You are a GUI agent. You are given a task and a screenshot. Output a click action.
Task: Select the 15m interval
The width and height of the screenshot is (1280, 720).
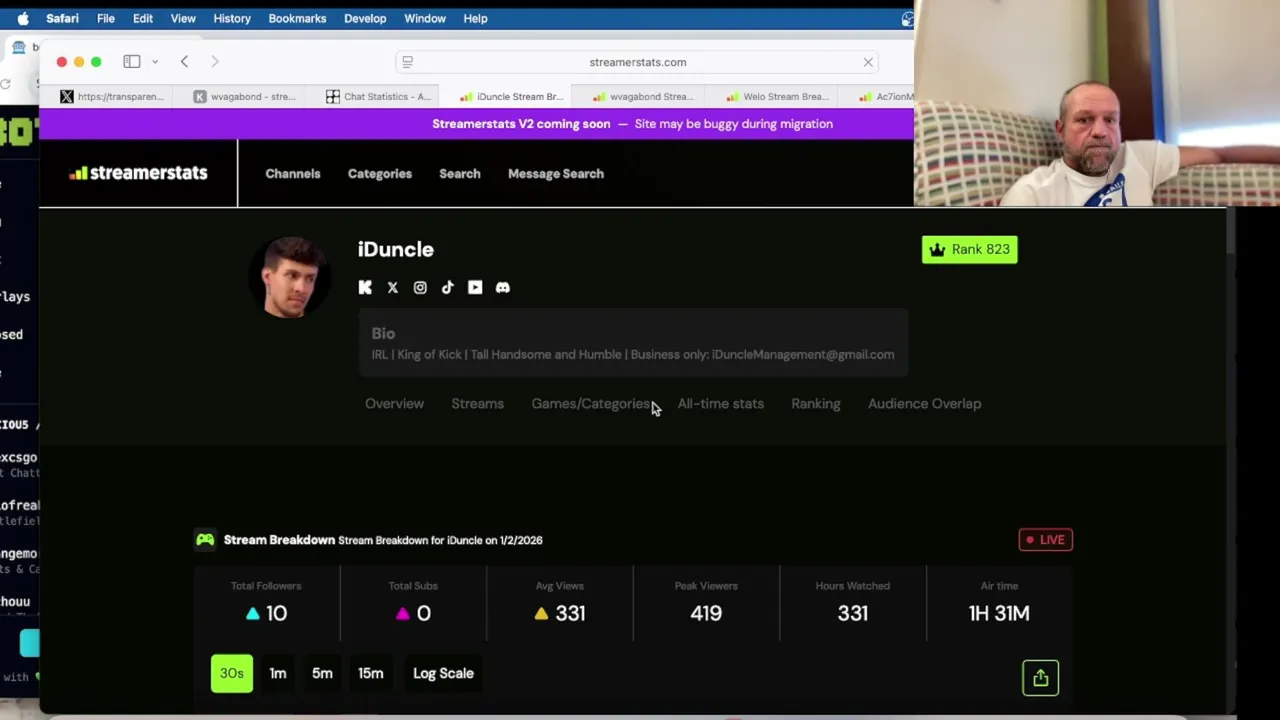370,673
